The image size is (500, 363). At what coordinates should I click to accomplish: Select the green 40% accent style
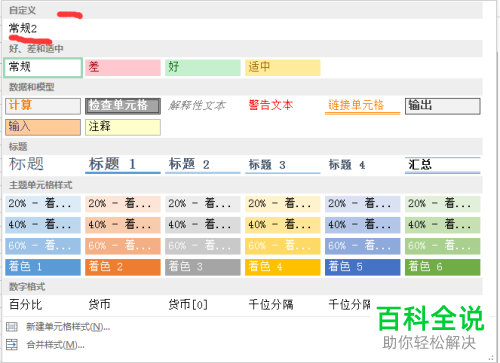443,225
